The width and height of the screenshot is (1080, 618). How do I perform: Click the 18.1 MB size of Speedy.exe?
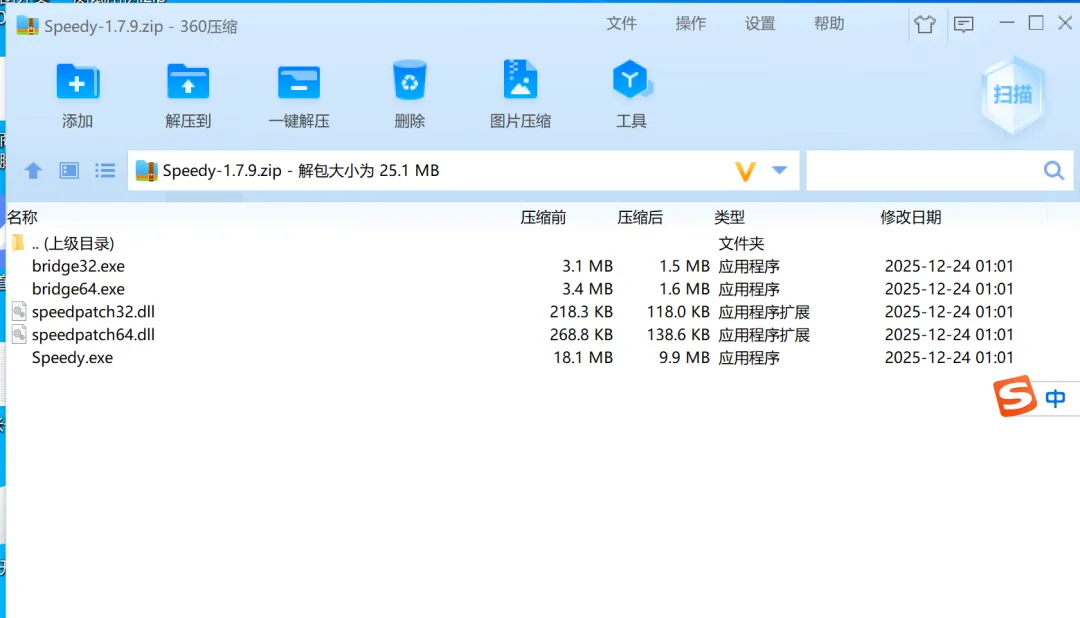pos(583,358)
